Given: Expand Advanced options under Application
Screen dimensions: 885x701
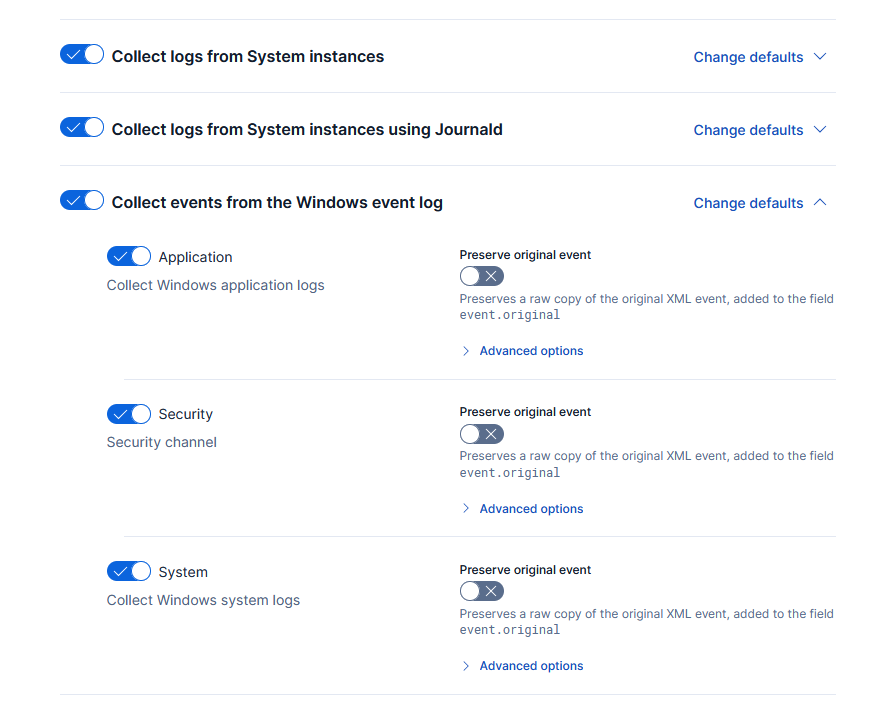Looking at the screenshot, I should coord(531,351).
